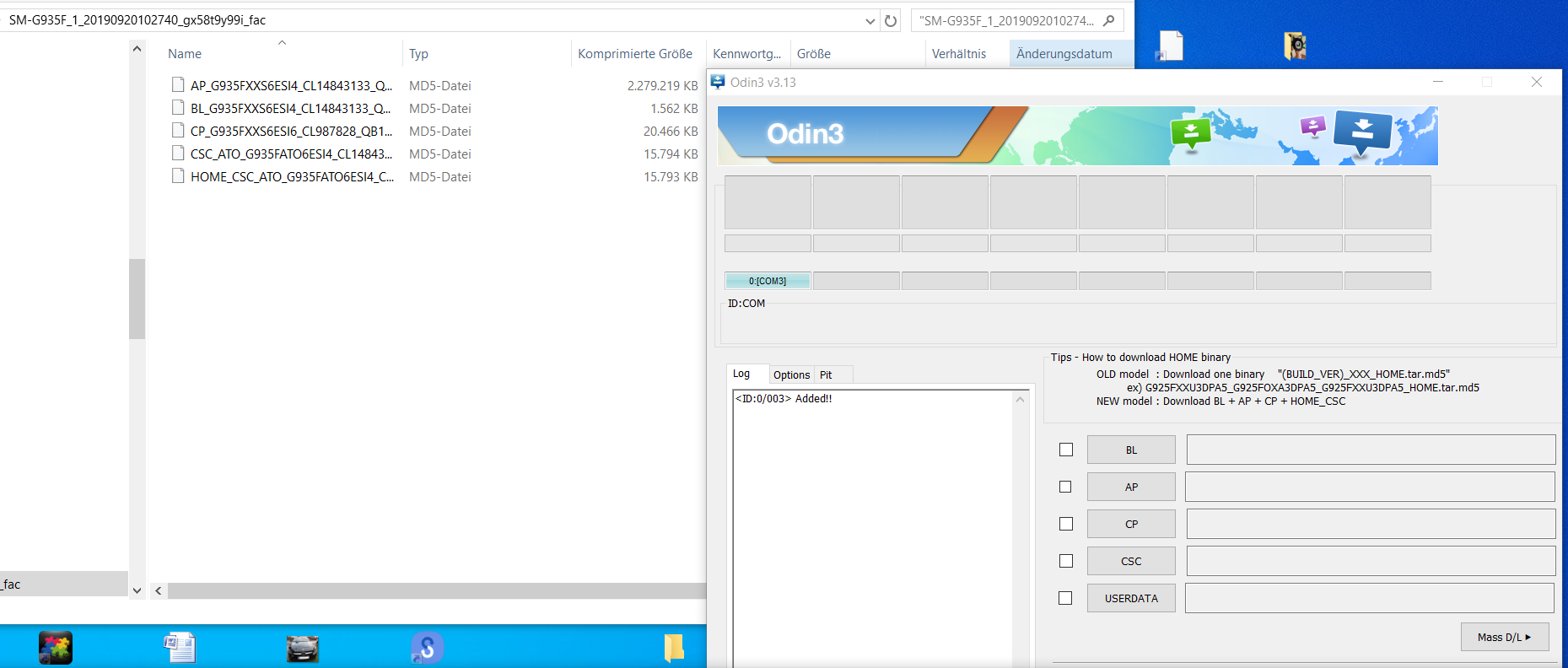Click the CSC_ATO_G935FATO6ESI4 file icon

(x=178, y=153)
